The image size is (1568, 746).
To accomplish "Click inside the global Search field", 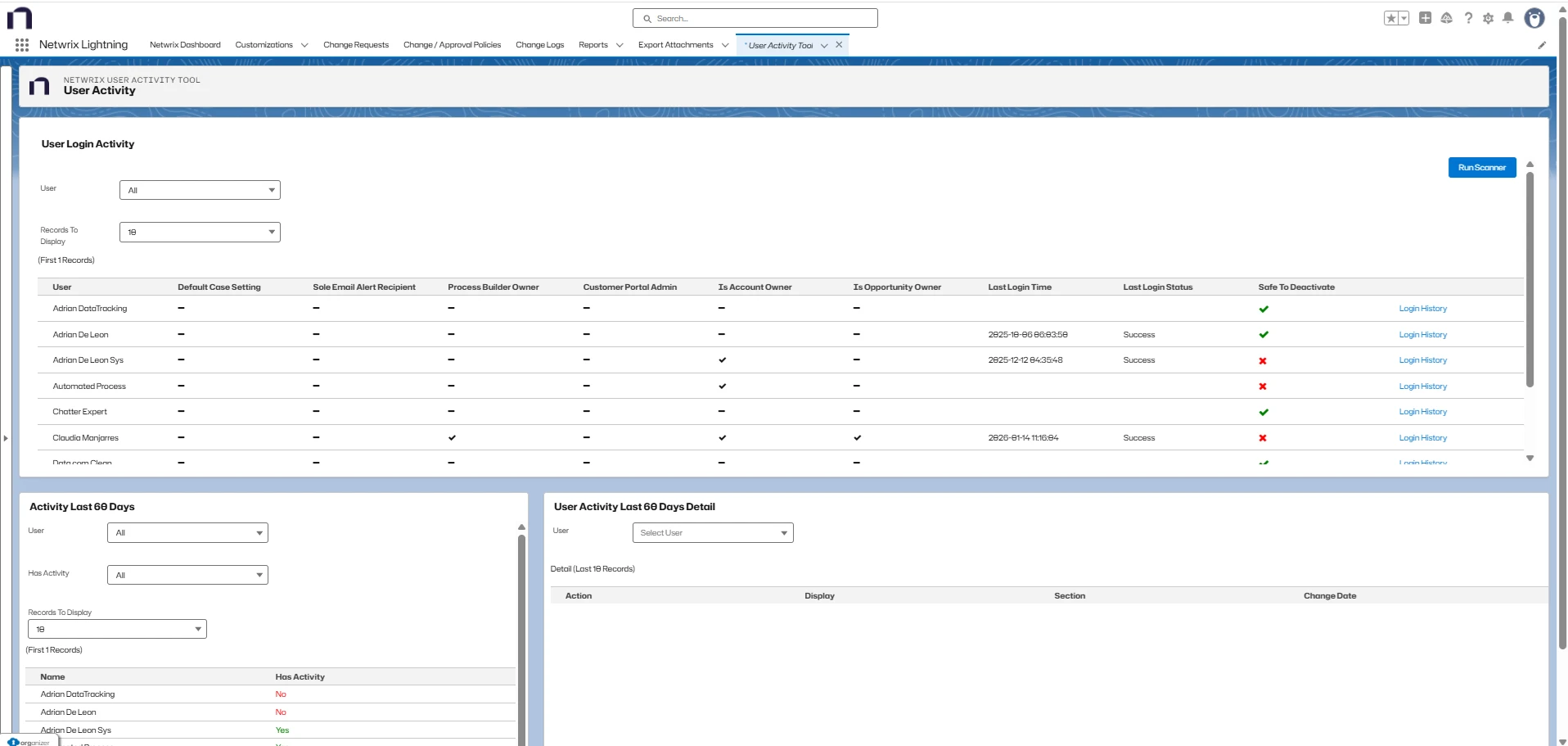I will (754, 18).
